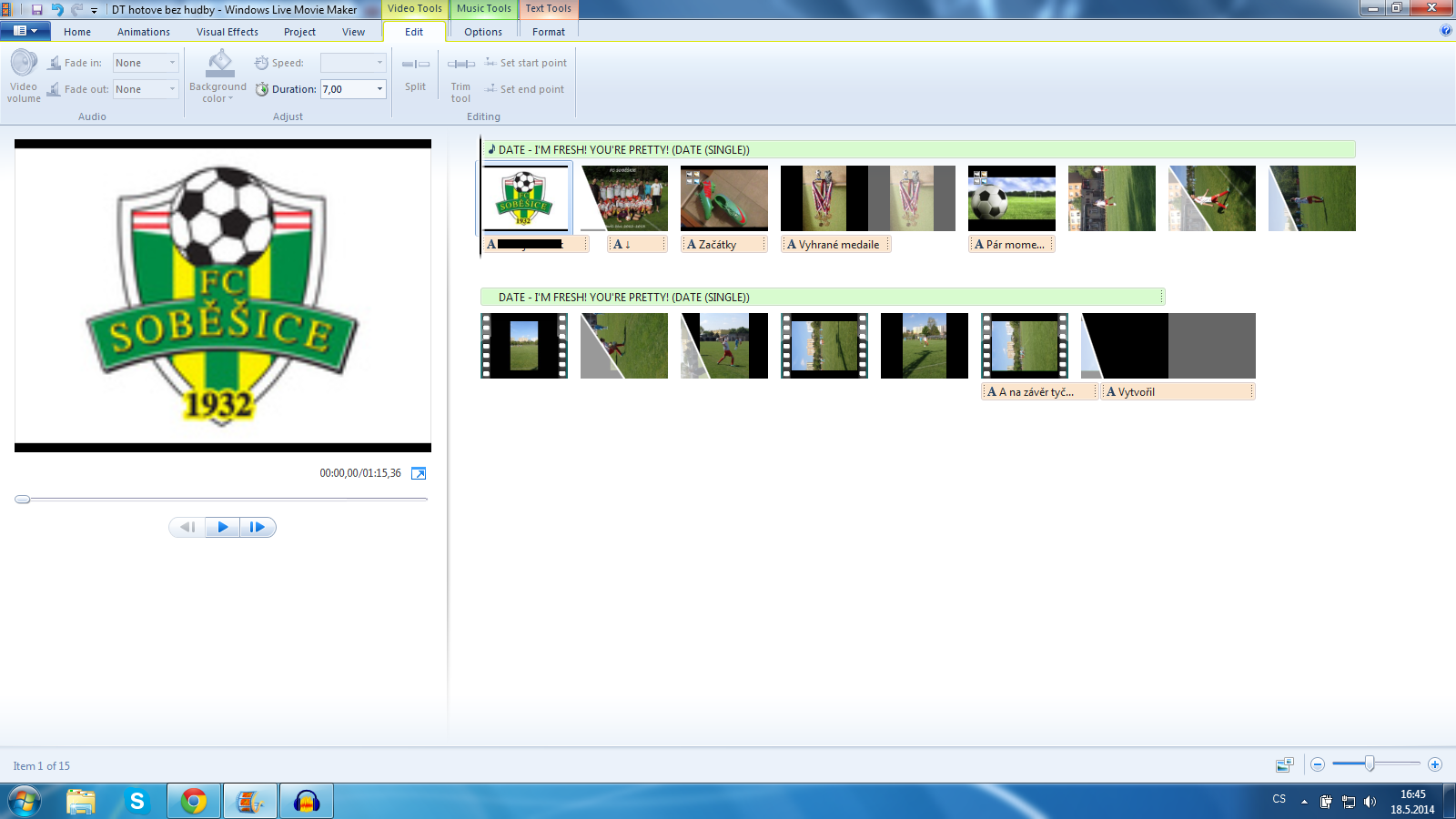Screen dimensions: 1456x819
Task: Select the Text Tools Format tab
Action: pyautogui.click(x=549, y=32)
